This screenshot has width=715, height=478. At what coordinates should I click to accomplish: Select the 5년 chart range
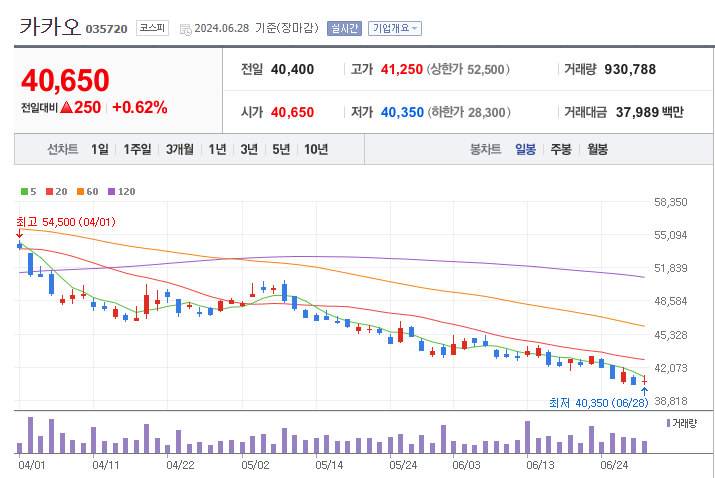[x=281, y=149]
